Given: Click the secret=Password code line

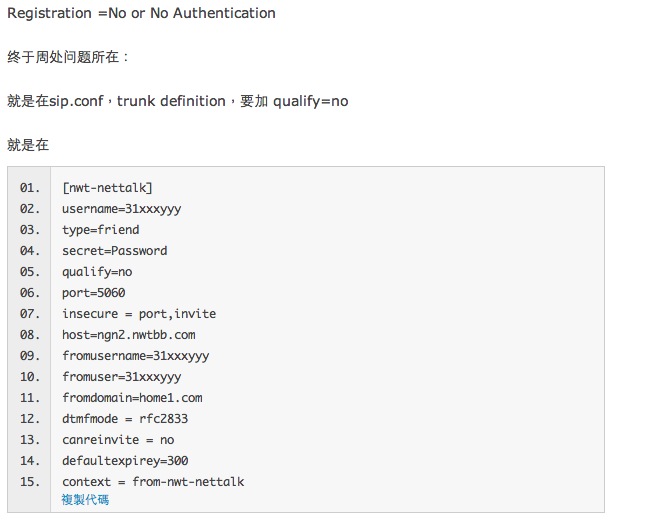Looking at the screenshot, I should 114,251.
